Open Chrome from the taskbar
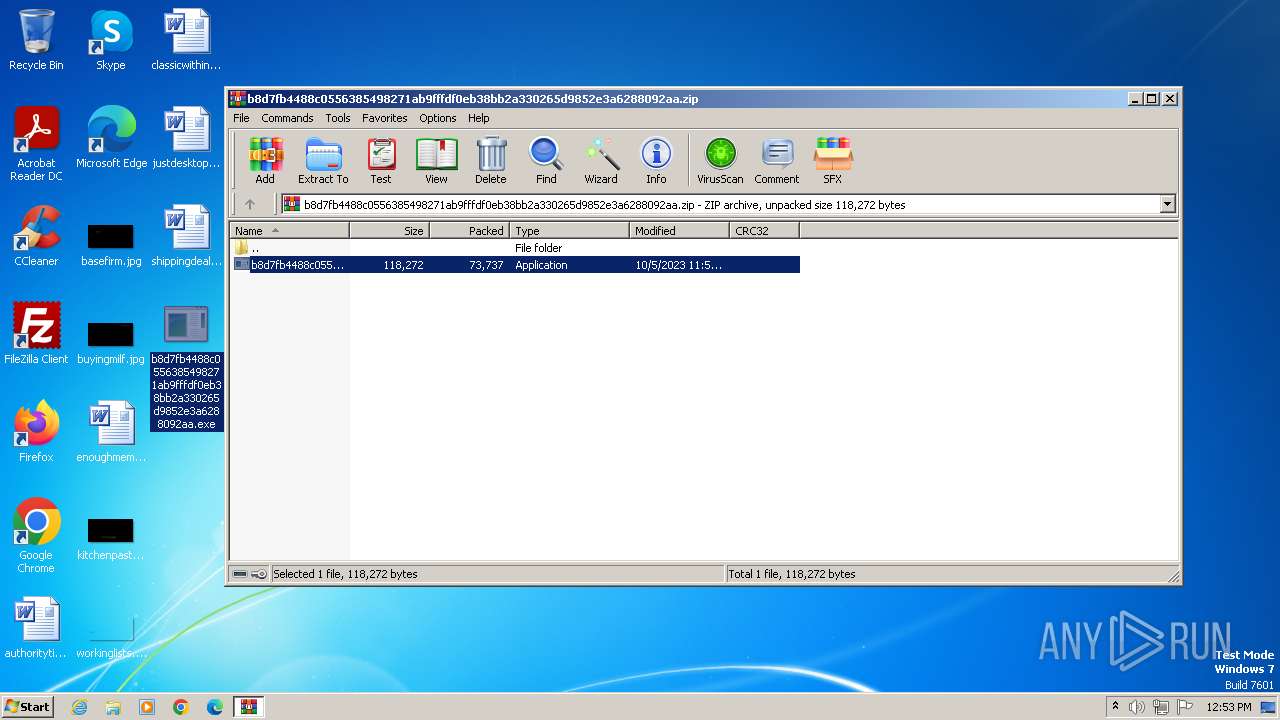The height and width of the screenshot is (720, 1280). click(181, 707)
